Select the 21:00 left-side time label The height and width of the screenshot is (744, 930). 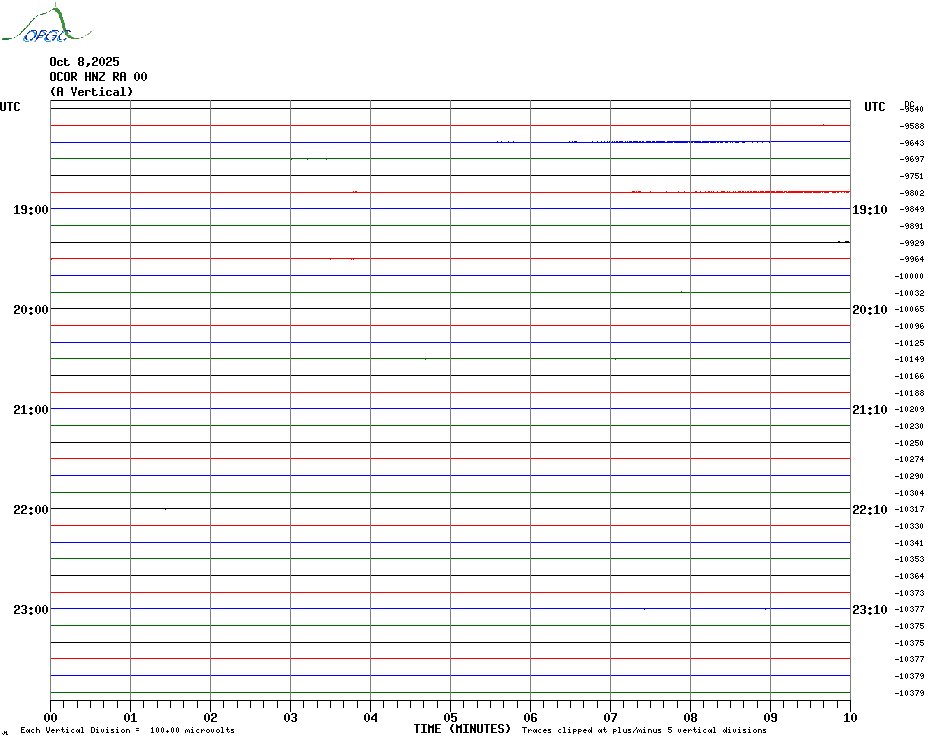[31, 409]
